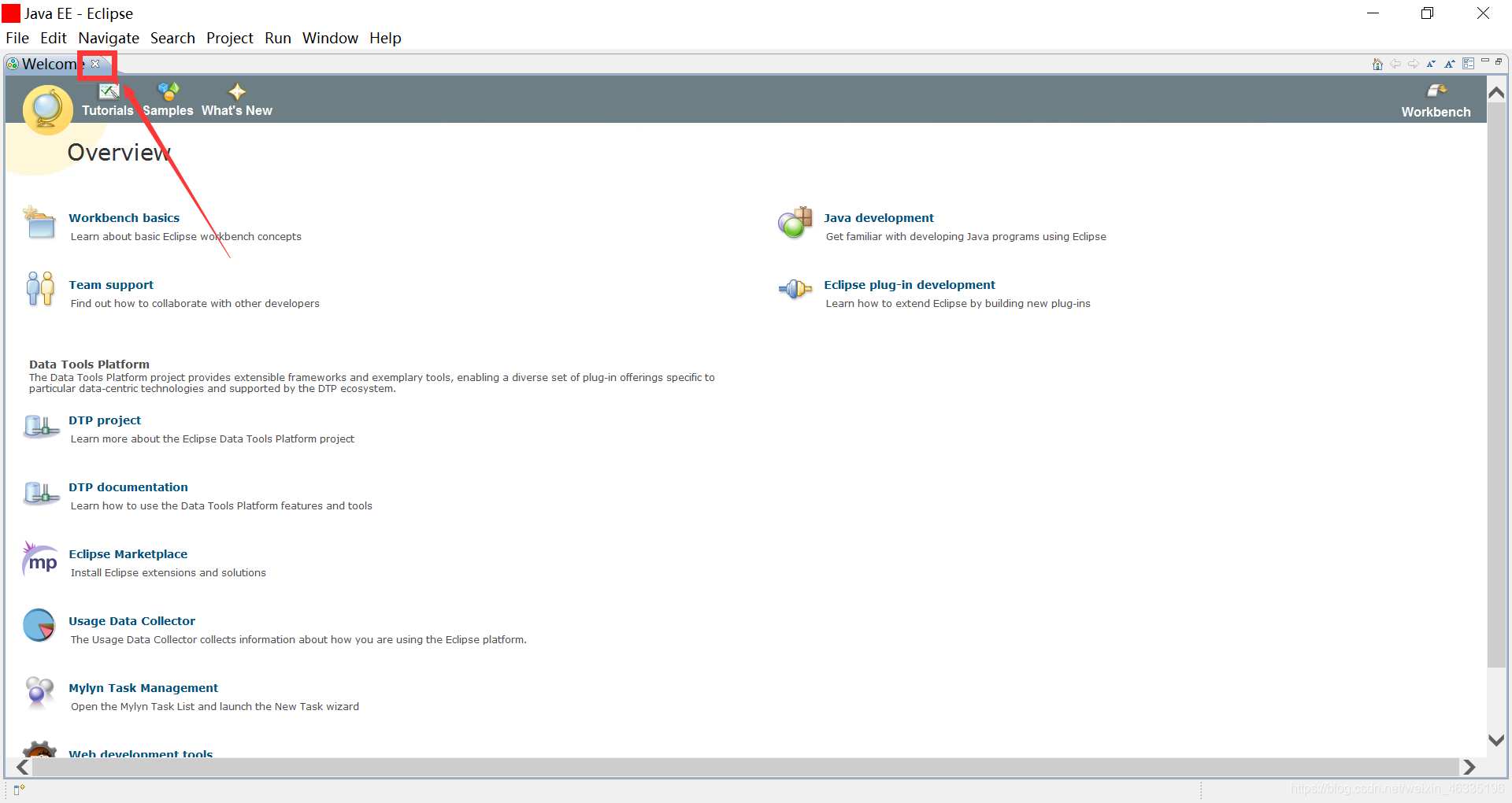Open the Run menu
The image size is (1512, 803).
[278, 38]
